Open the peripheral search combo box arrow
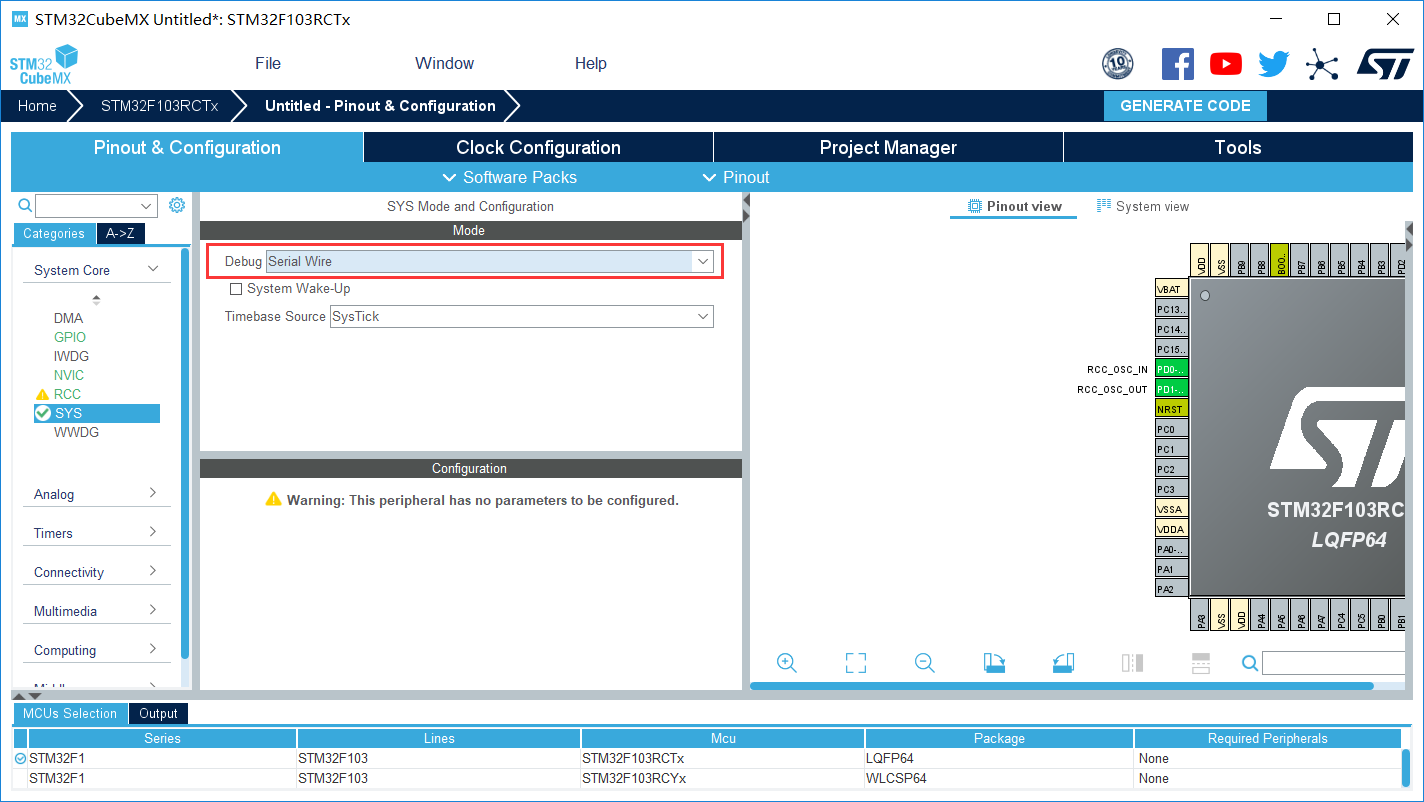The width and height of the screenshot is (1424, 802). (x=147, y=206)
